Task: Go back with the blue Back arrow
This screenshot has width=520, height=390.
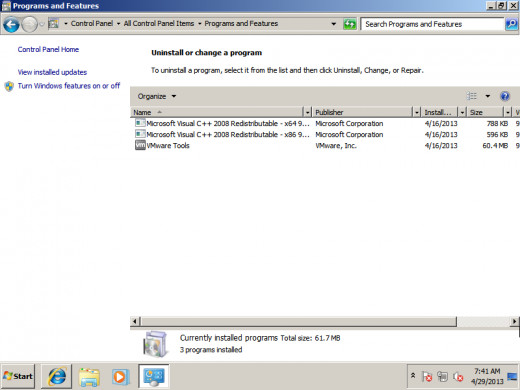Action: pos(11,24)
